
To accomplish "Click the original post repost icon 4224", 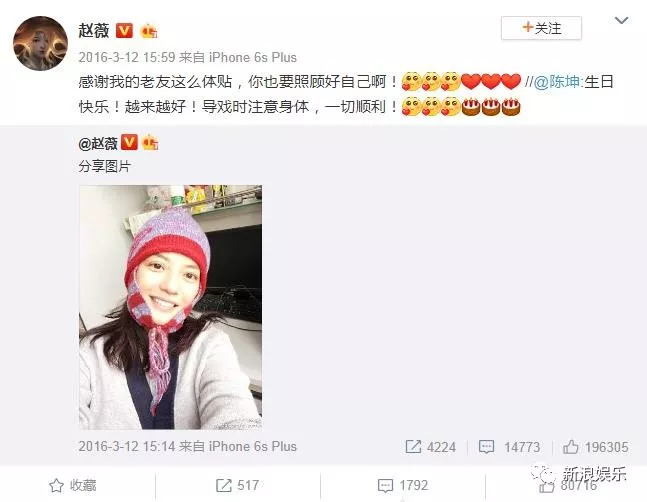I will point(431,447).
